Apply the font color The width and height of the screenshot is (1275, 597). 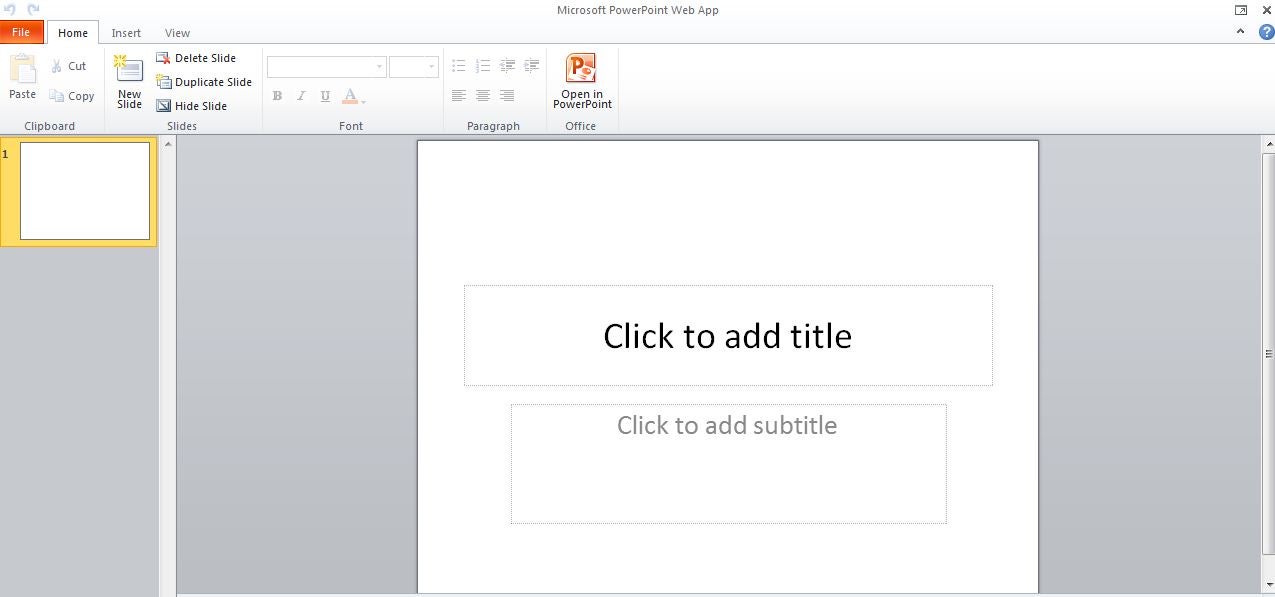351,96
